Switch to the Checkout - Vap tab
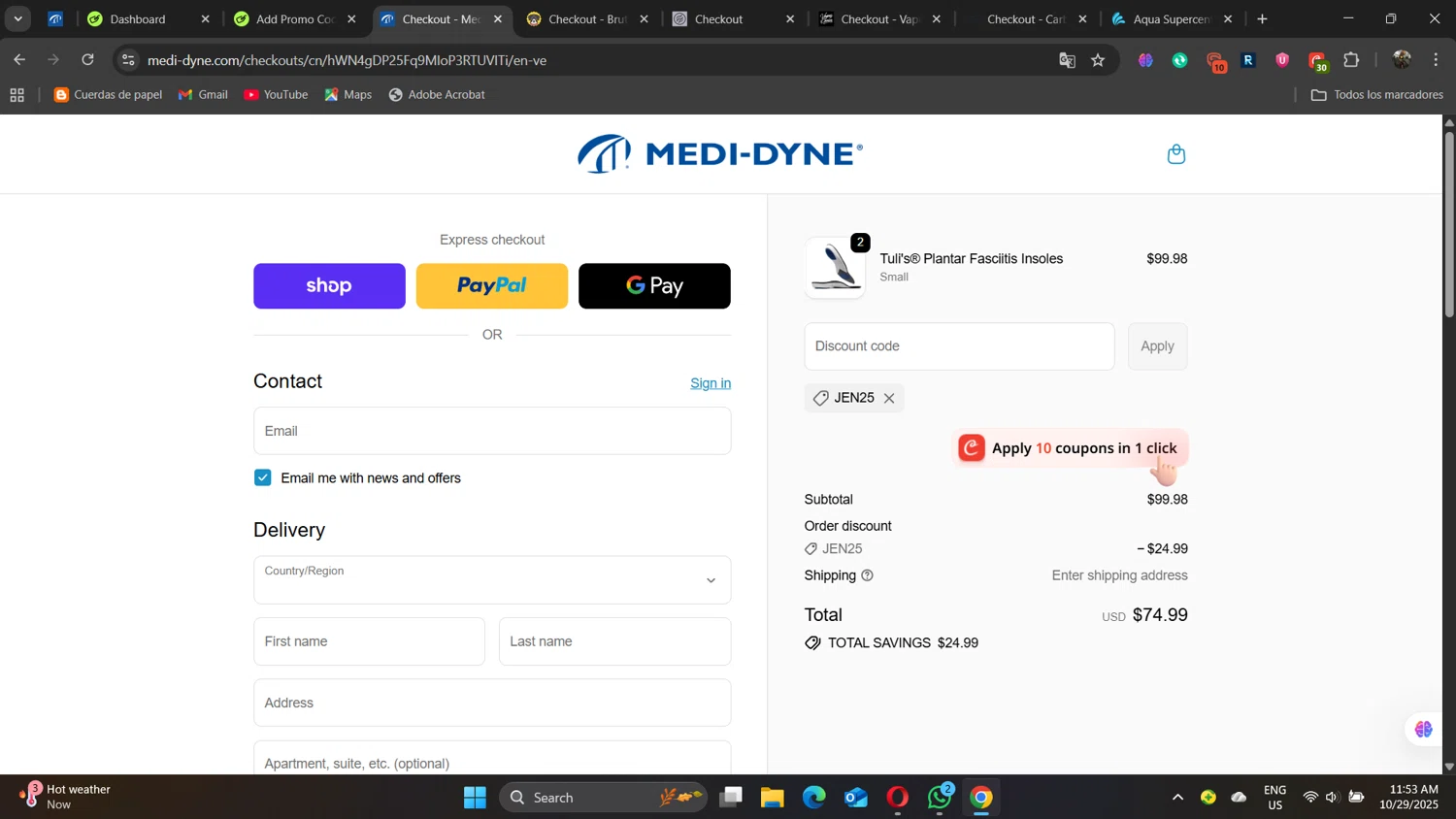The height and width of the screenshot is (819, 1456). (880, 19)
